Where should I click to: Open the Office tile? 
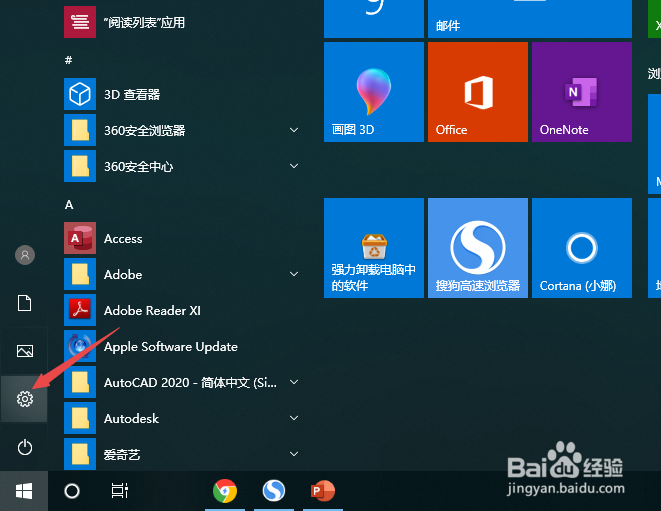pyautogui.click(x=478, y=92)
